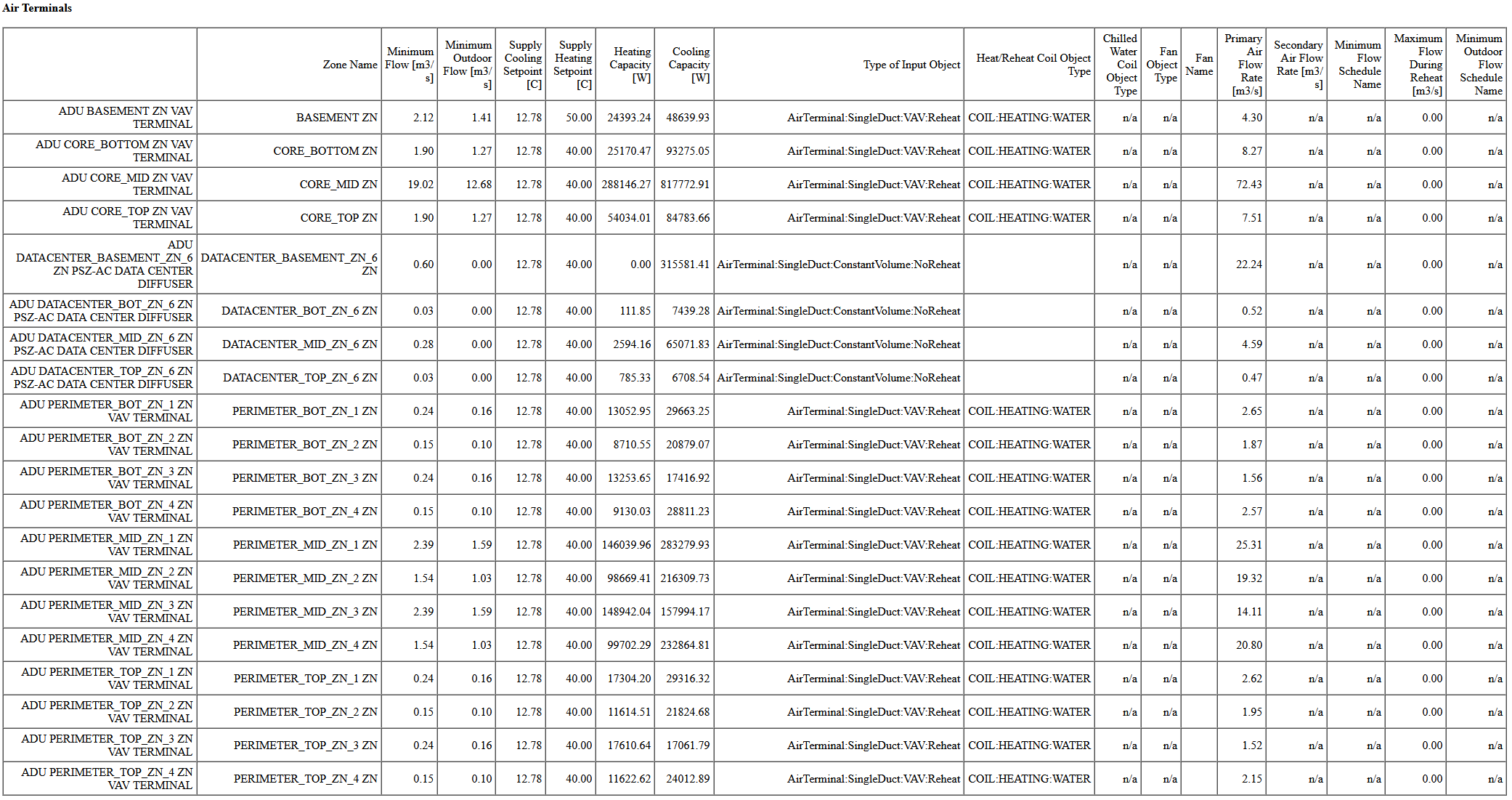Click the 'Air Terminals' table heading
The width and height of the screenshot is (1512, 800).
[x=37, y=8]
